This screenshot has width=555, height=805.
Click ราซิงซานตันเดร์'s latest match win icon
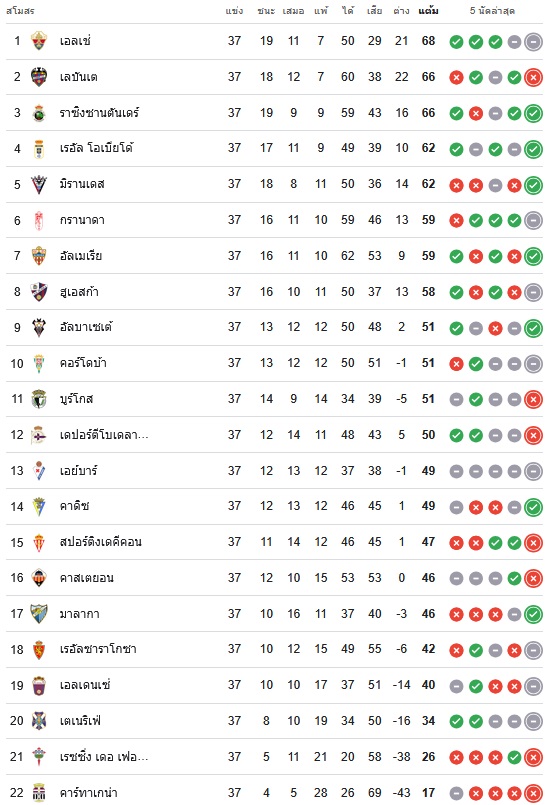tap(533, 113)
